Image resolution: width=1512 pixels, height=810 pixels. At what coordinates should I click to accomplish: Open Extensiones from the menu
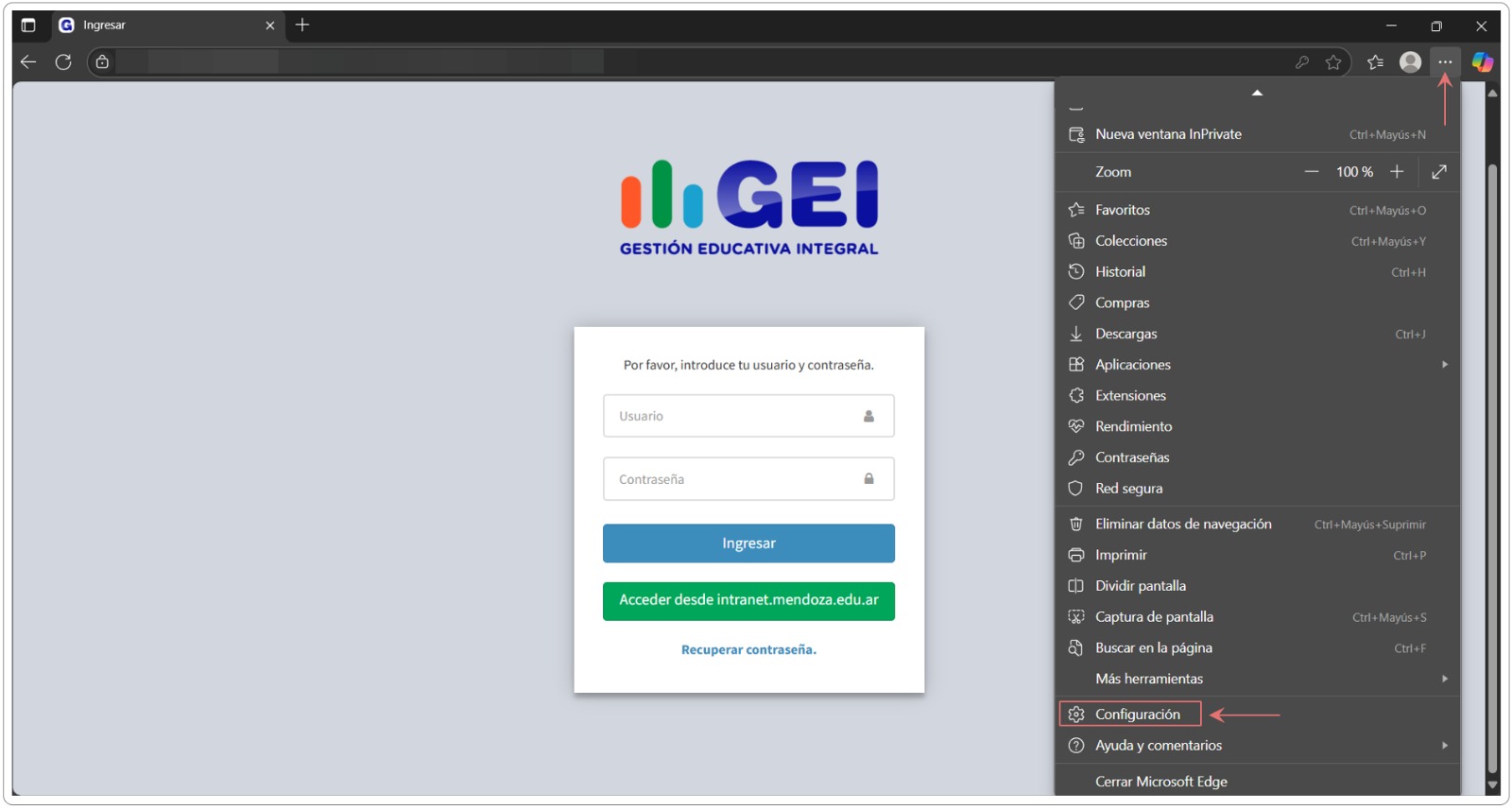pos(1257,396)
